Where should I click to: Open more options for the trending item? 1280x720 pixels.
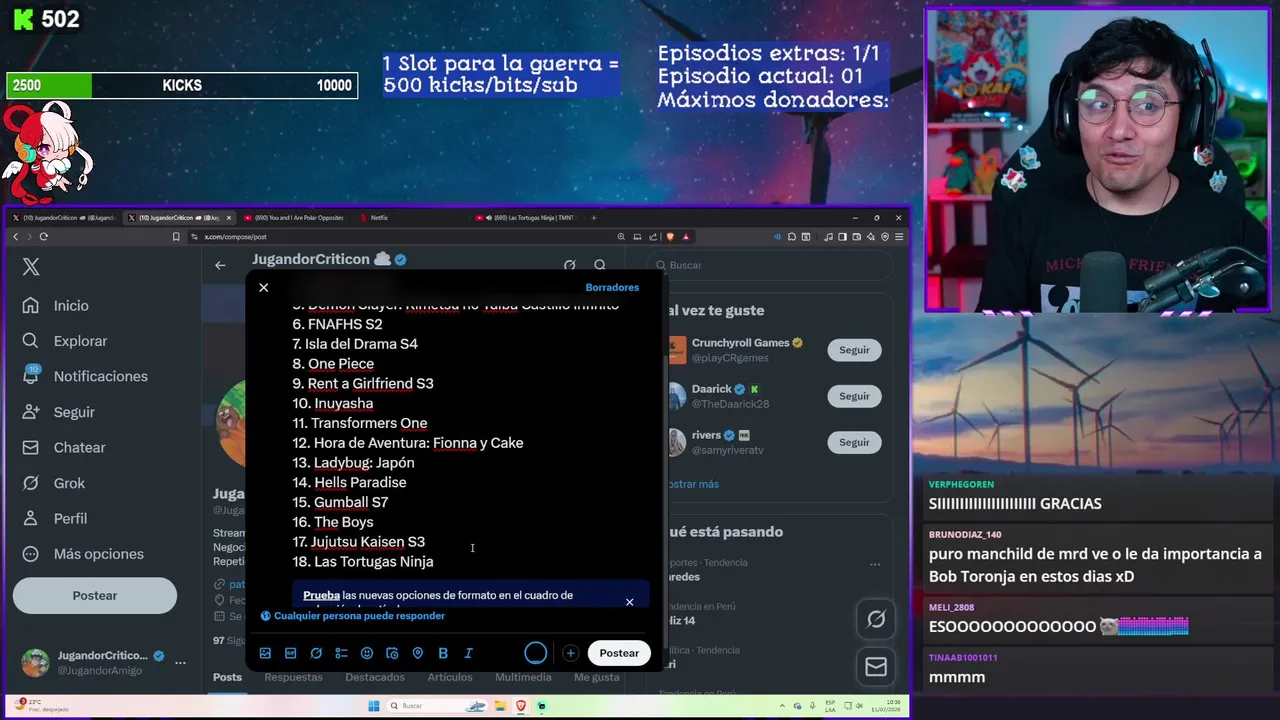(875, 564)
